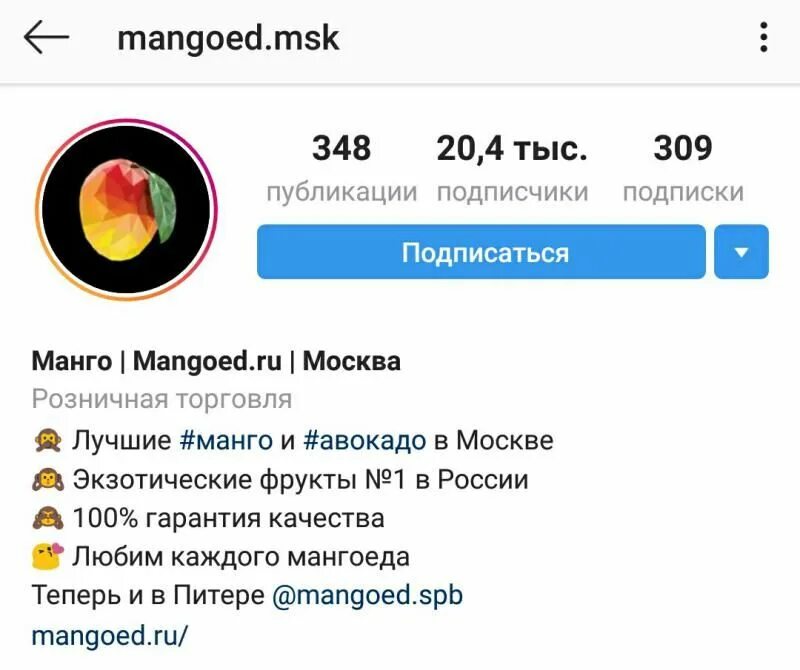Open the mango profile picture story
Image resolution: width=800 pixels, height=670 pixels.
[126, 210]
